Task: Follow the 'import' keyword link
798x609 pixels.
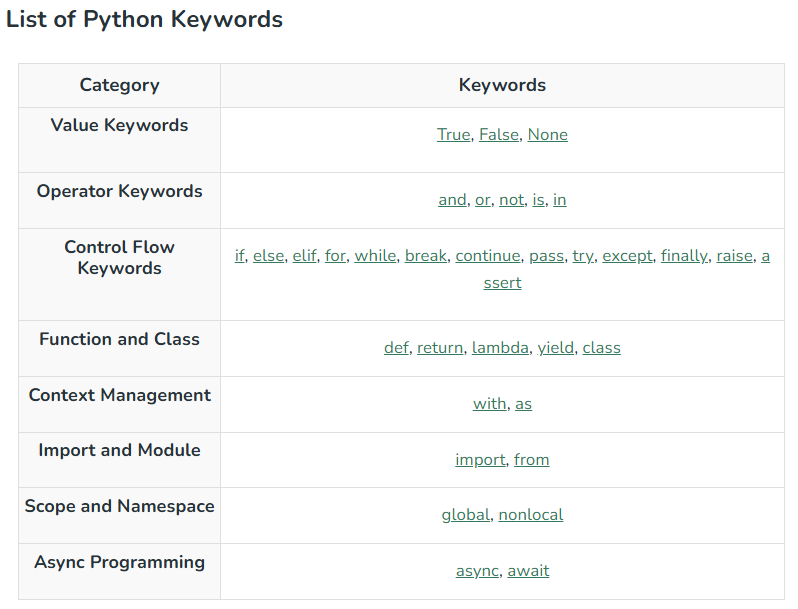Action: pos(480,460)
